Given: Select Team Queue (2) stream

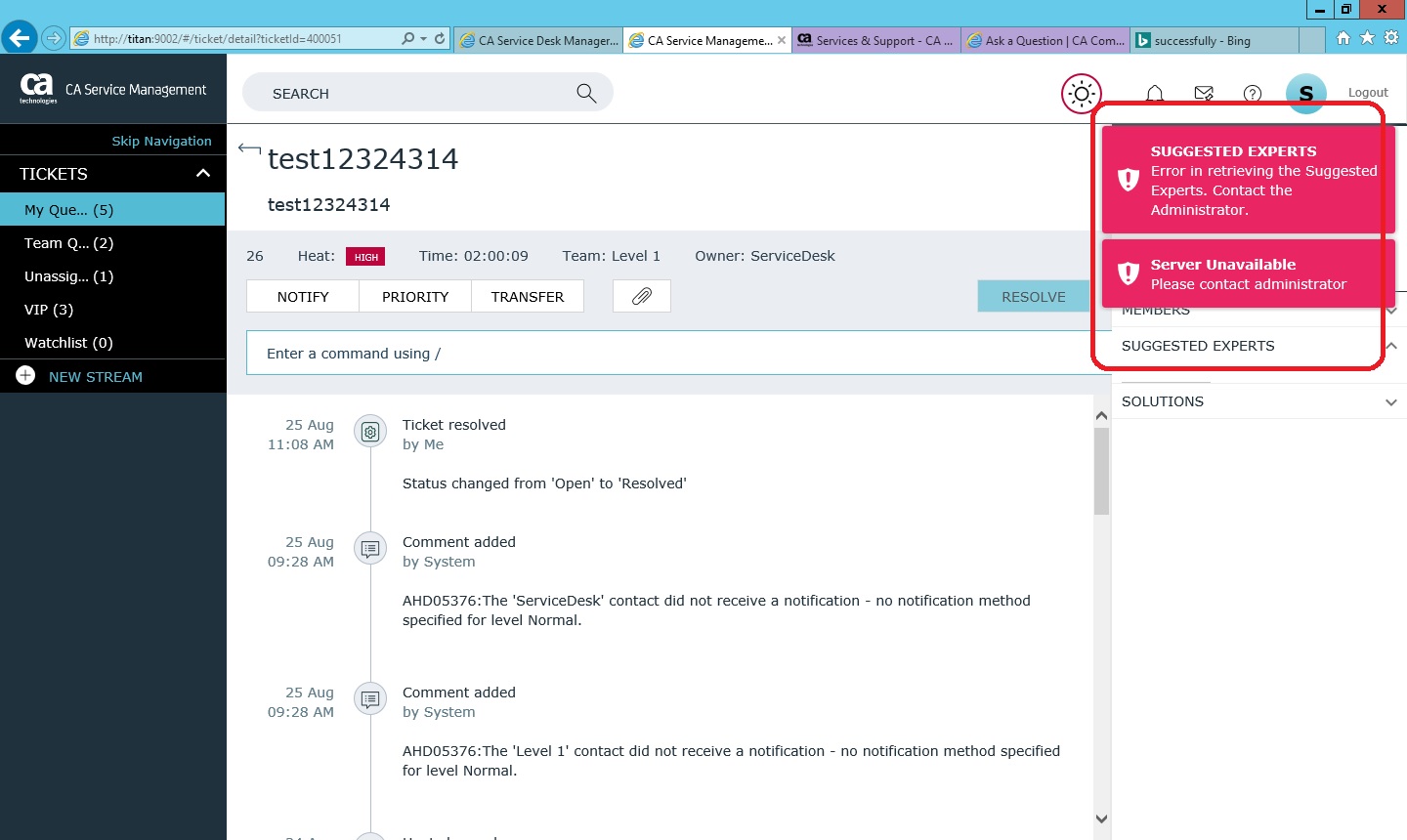Looking at the screenshot, I should 112,242.
